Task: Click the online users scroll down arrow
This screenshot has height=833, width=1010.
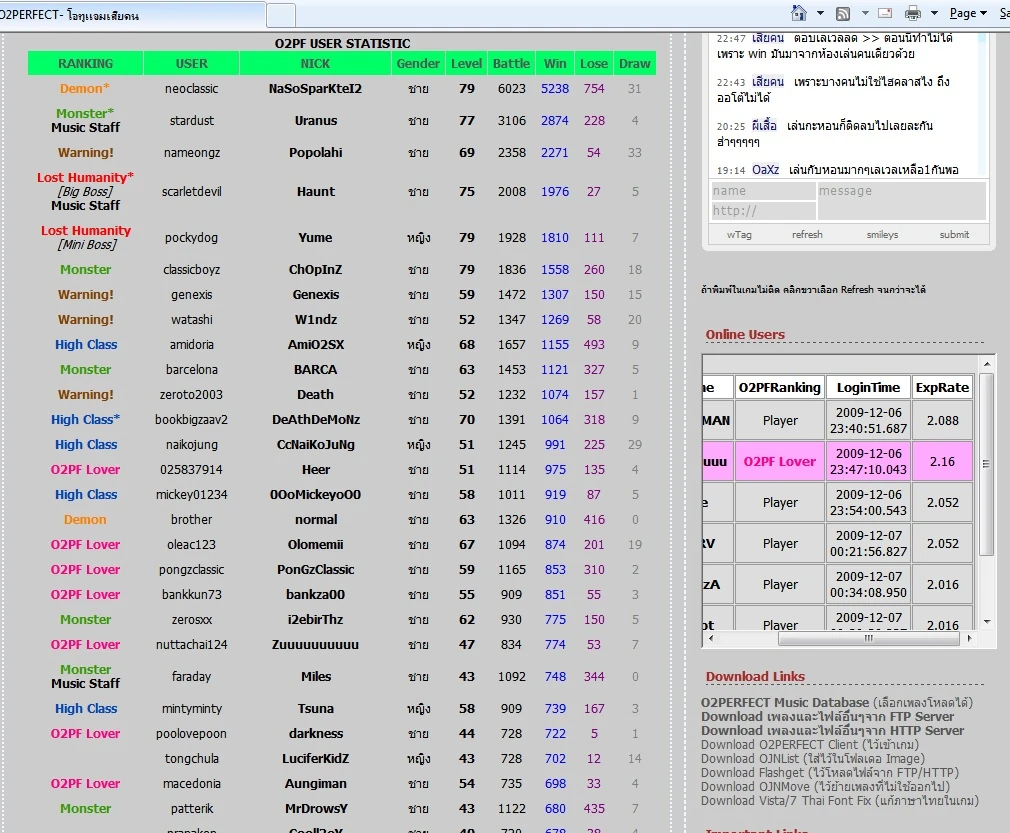Action: click(x=986, y=622)
